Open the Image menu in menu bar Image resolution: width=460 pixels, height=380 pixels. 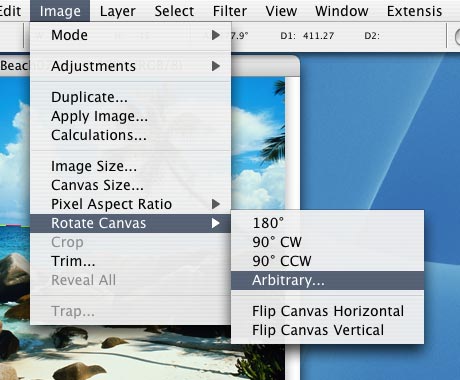point(60,11)
